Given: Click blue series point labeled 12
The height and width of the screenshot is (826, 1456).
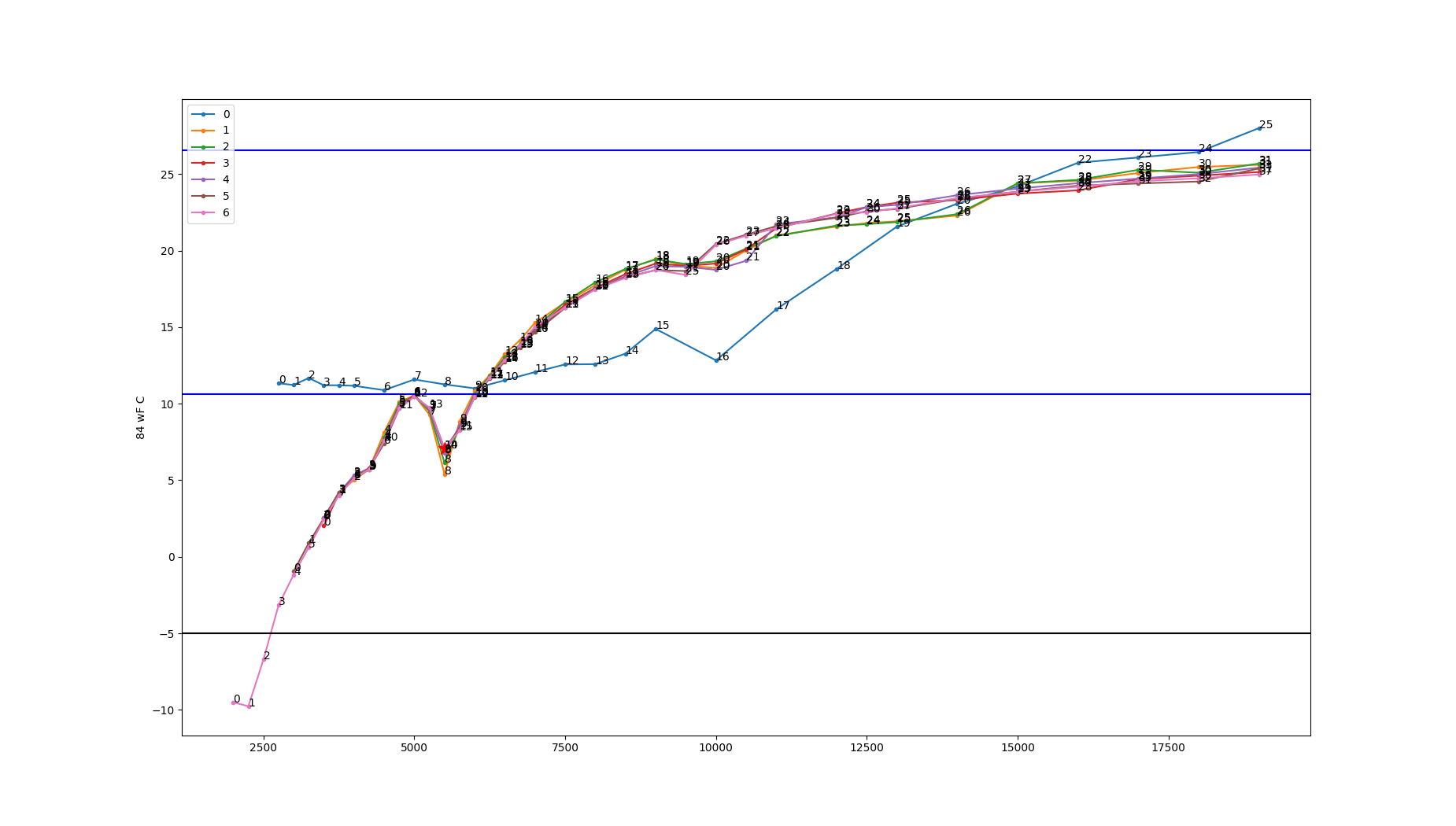Looking at the screenshot, I should click(565, 364).
